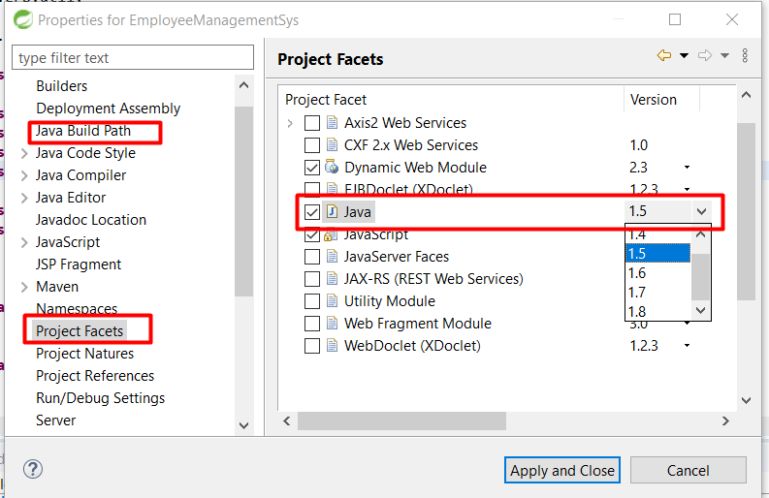This screenshot has height=498, width=769.
Task: Click the Cancel button
Action: pos(688,470)
